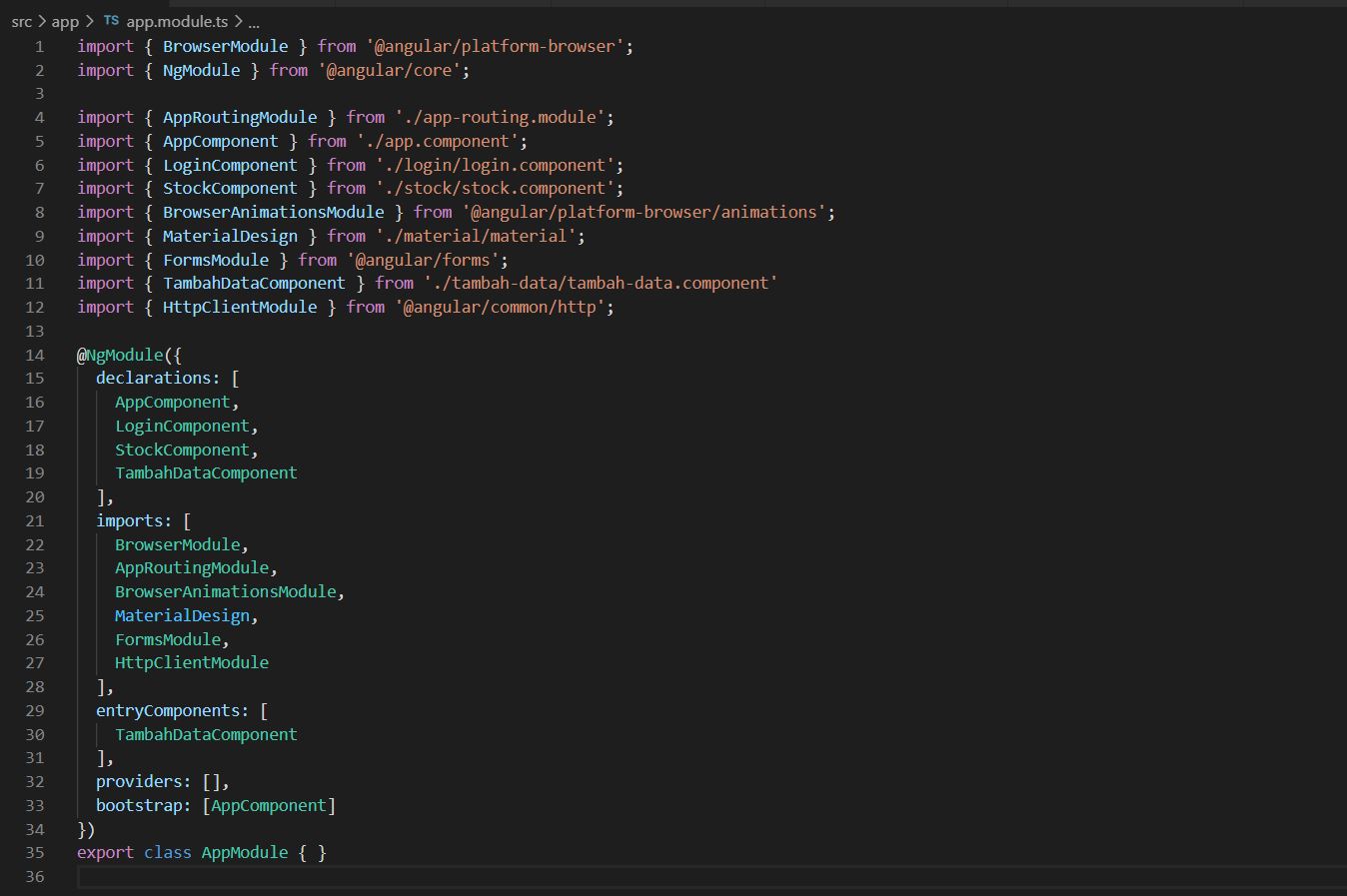Click the providers property key
The width and height of the screenshot is (1347, 896).
[139, 781]
